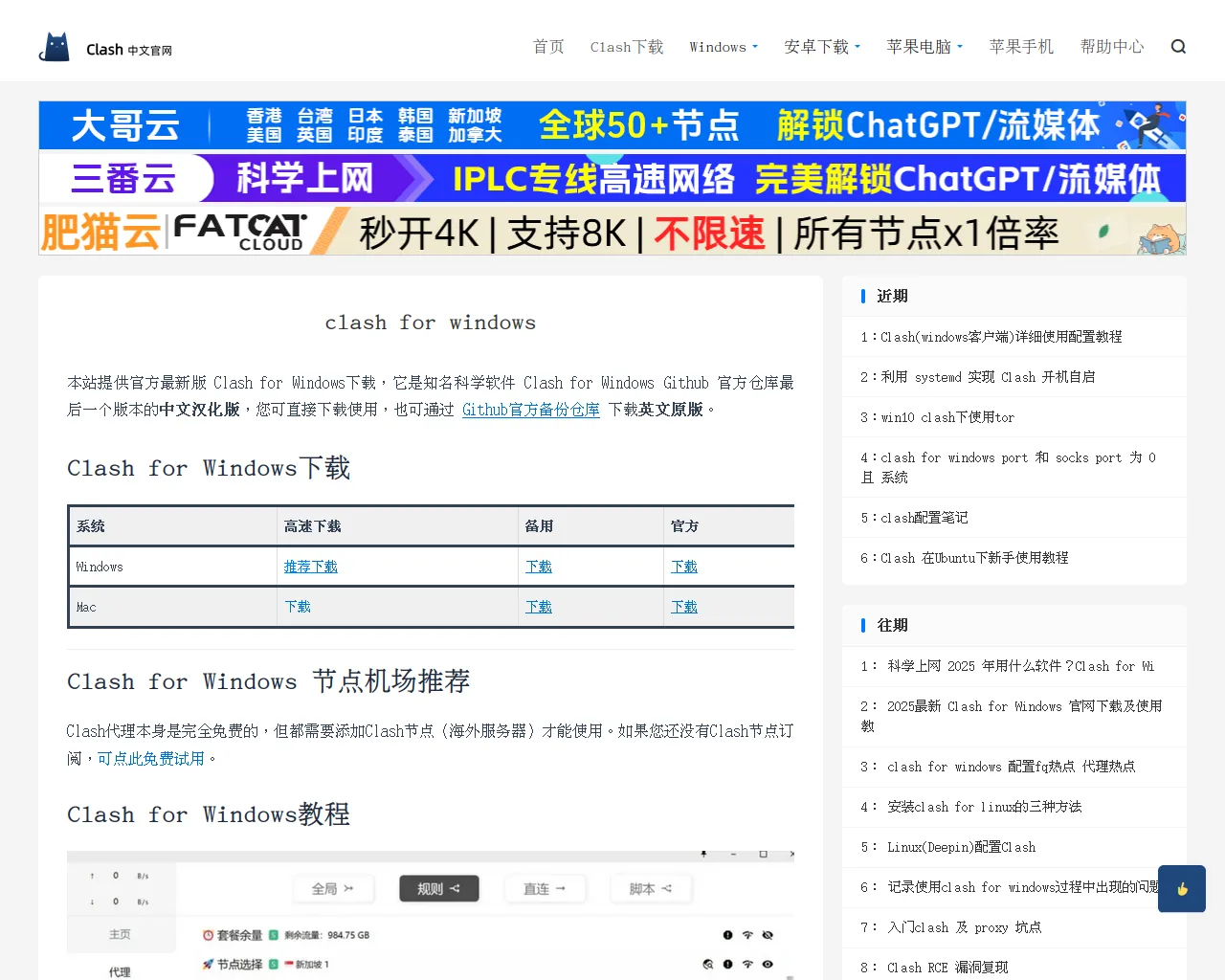Open past post clash for windows 配置fq热点
Screen dimensions: 1225x980
coord(1011,767)
